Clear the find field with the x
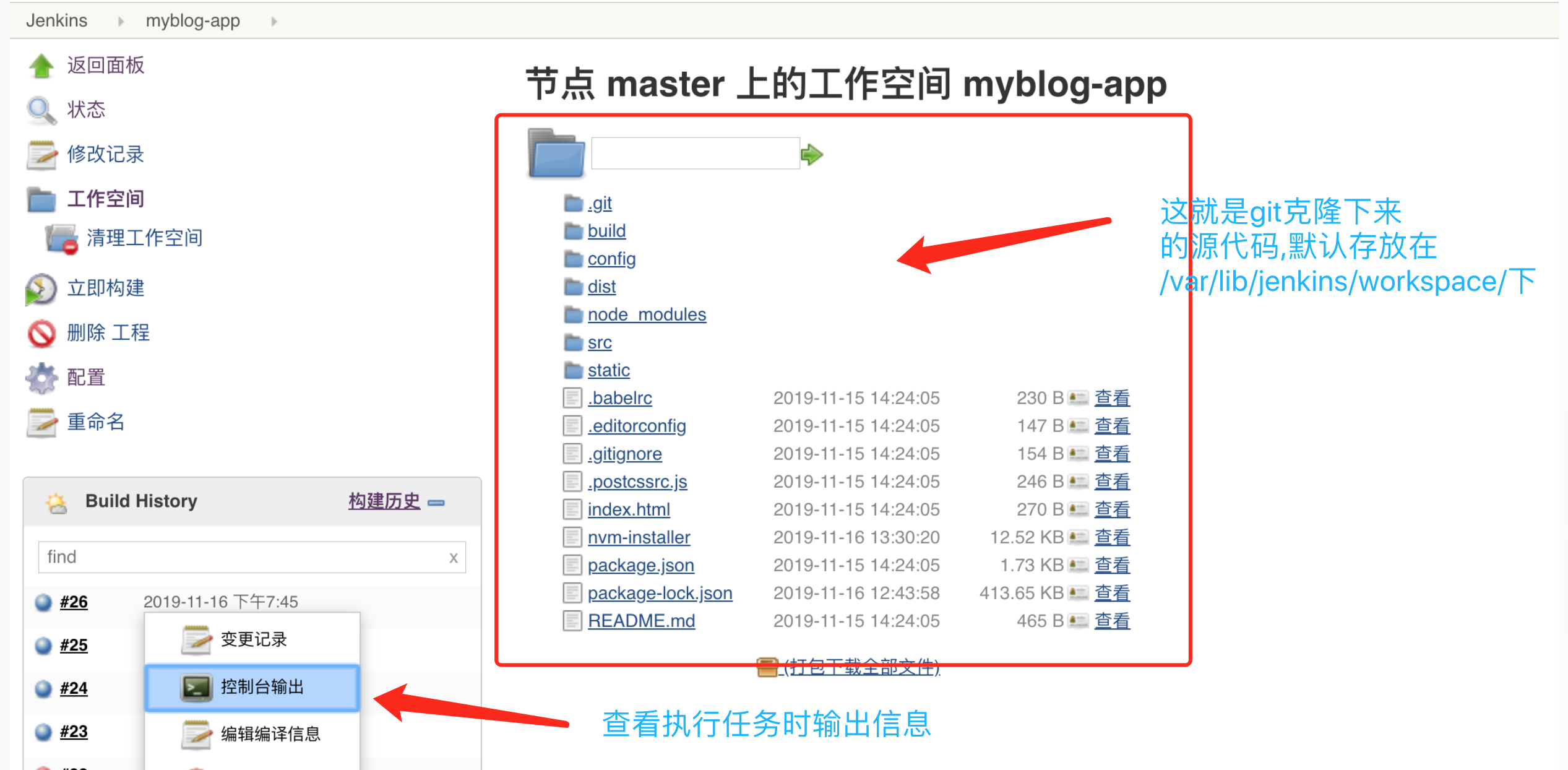 [x=454, y=558]
